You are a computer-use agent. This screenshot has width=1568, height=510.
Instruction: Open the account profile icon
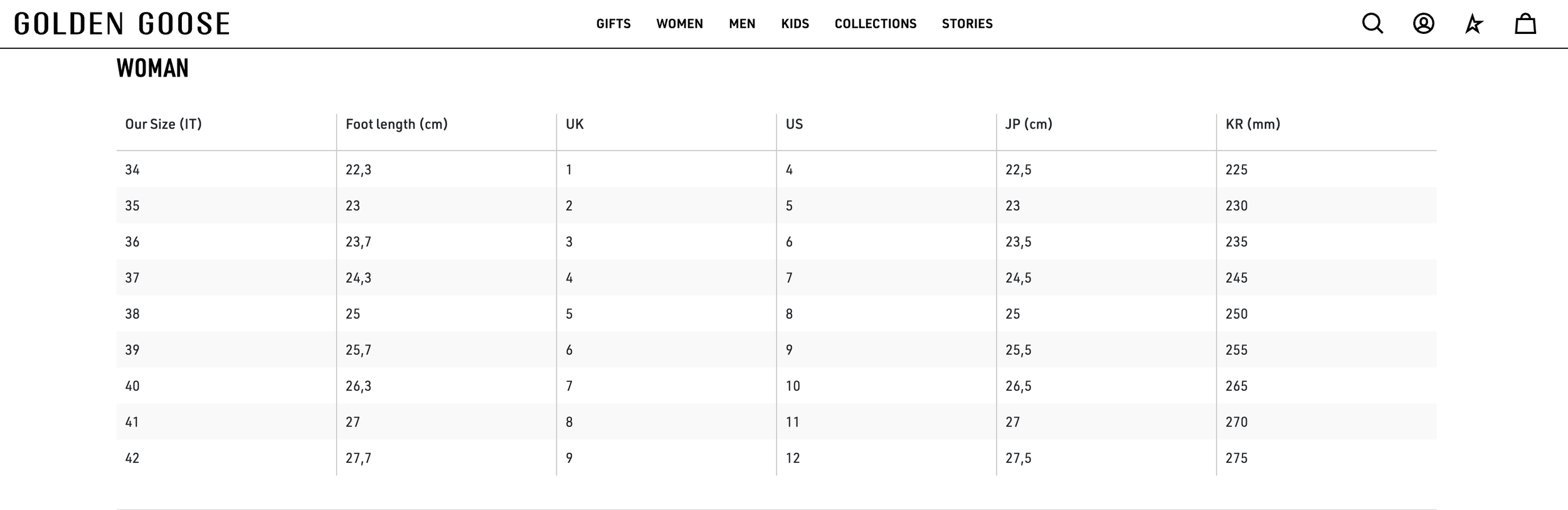pos(1423,24)
